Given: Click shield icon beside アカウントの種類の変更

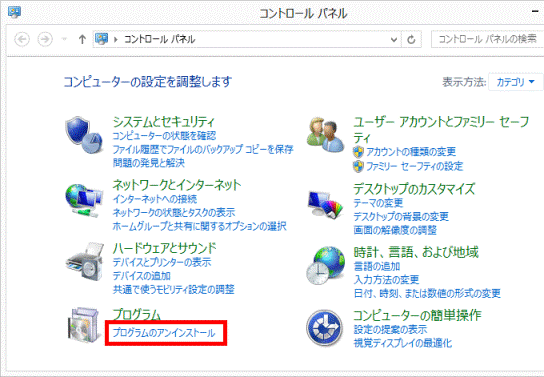Looking at the screenshot, I should pyautogui.click(x=358, y=152).
